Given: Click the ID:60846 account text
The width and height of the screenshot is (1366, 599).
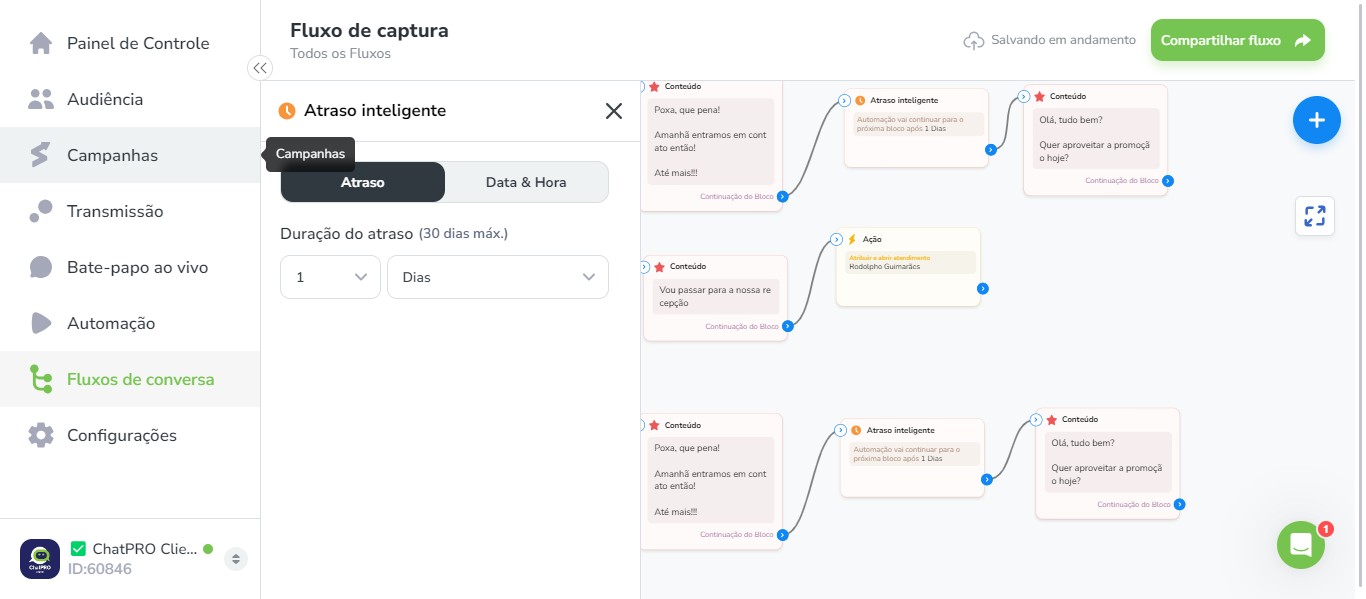Looking at the screenshot, I should (99, 569).
